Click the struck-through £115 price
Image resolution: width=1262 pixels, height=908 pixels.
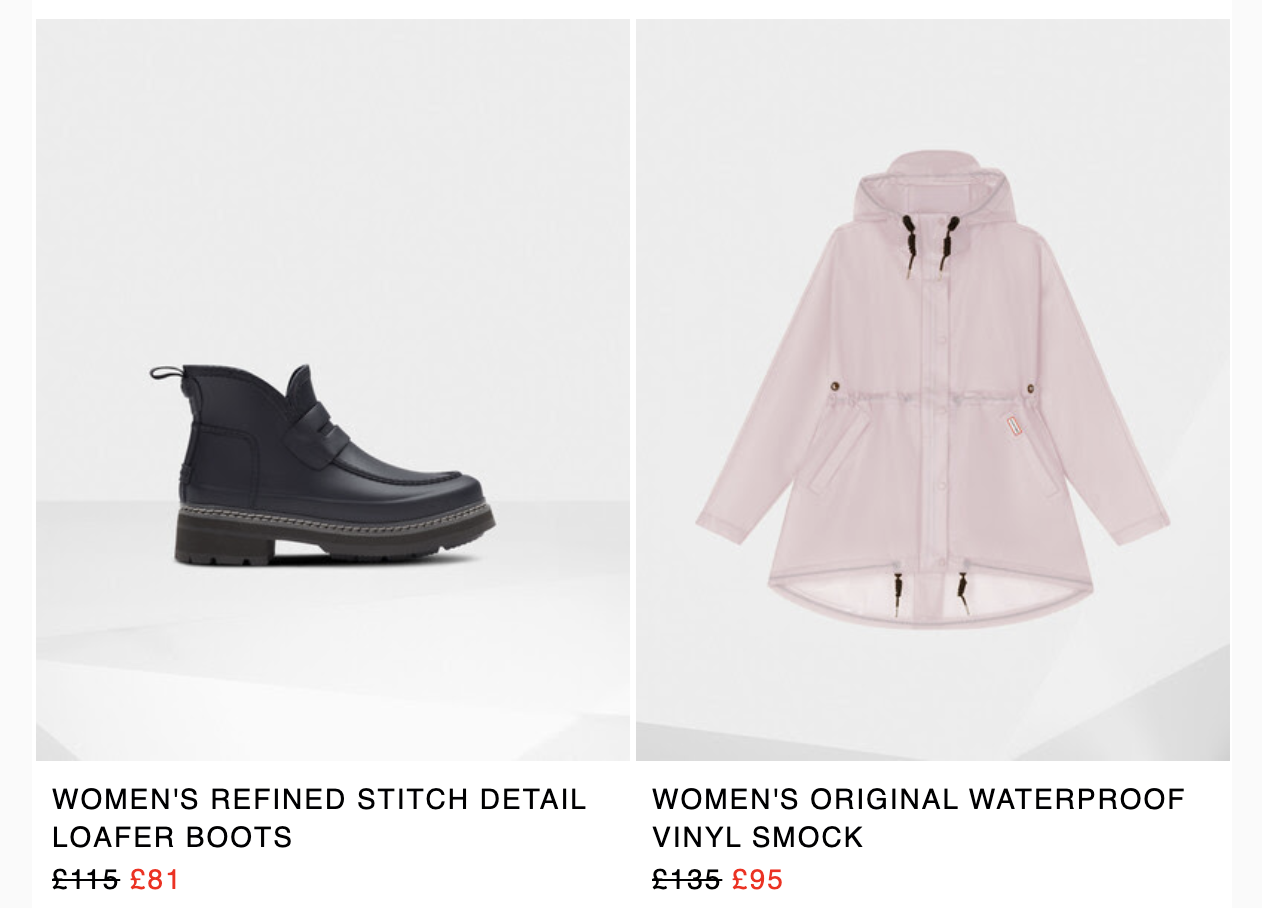(x=85, y=880)
